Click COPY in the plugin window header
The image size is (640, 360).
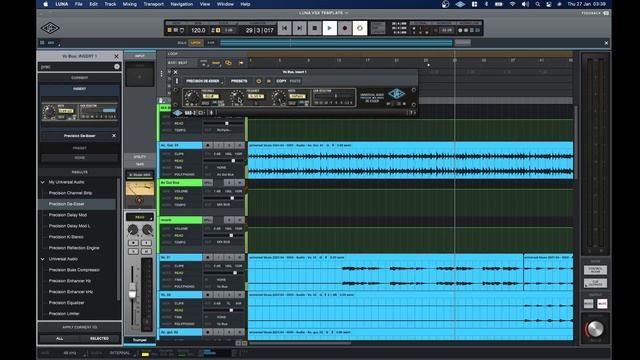coord(281,81)
